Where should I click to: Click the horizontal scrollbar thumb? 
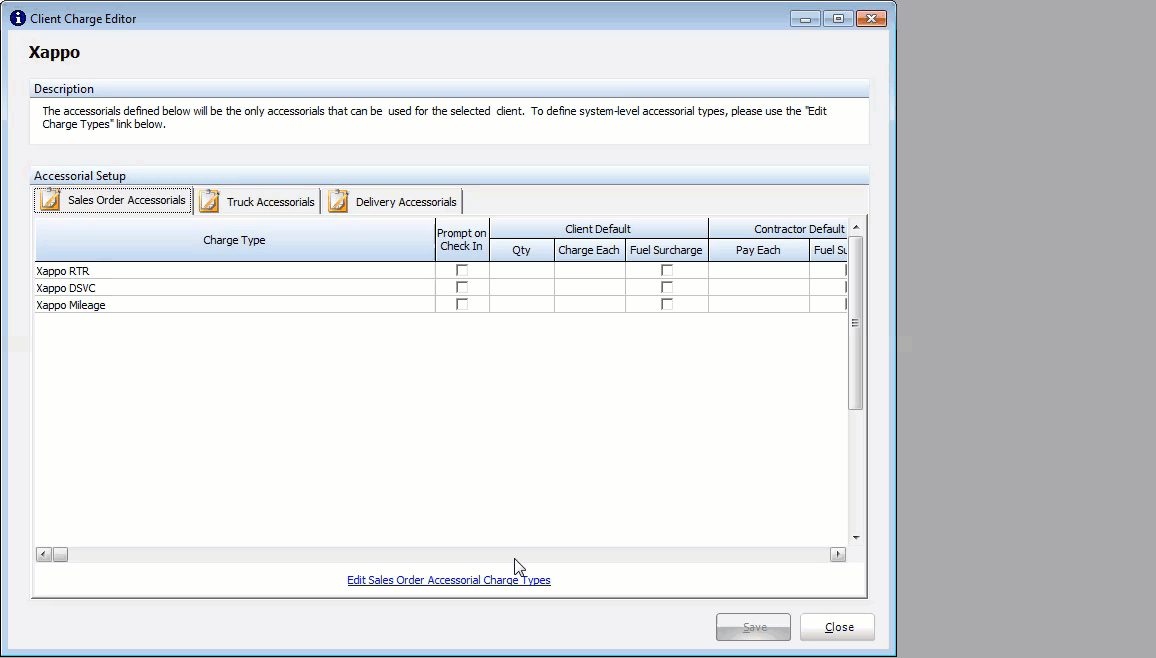tap(60, 554)
